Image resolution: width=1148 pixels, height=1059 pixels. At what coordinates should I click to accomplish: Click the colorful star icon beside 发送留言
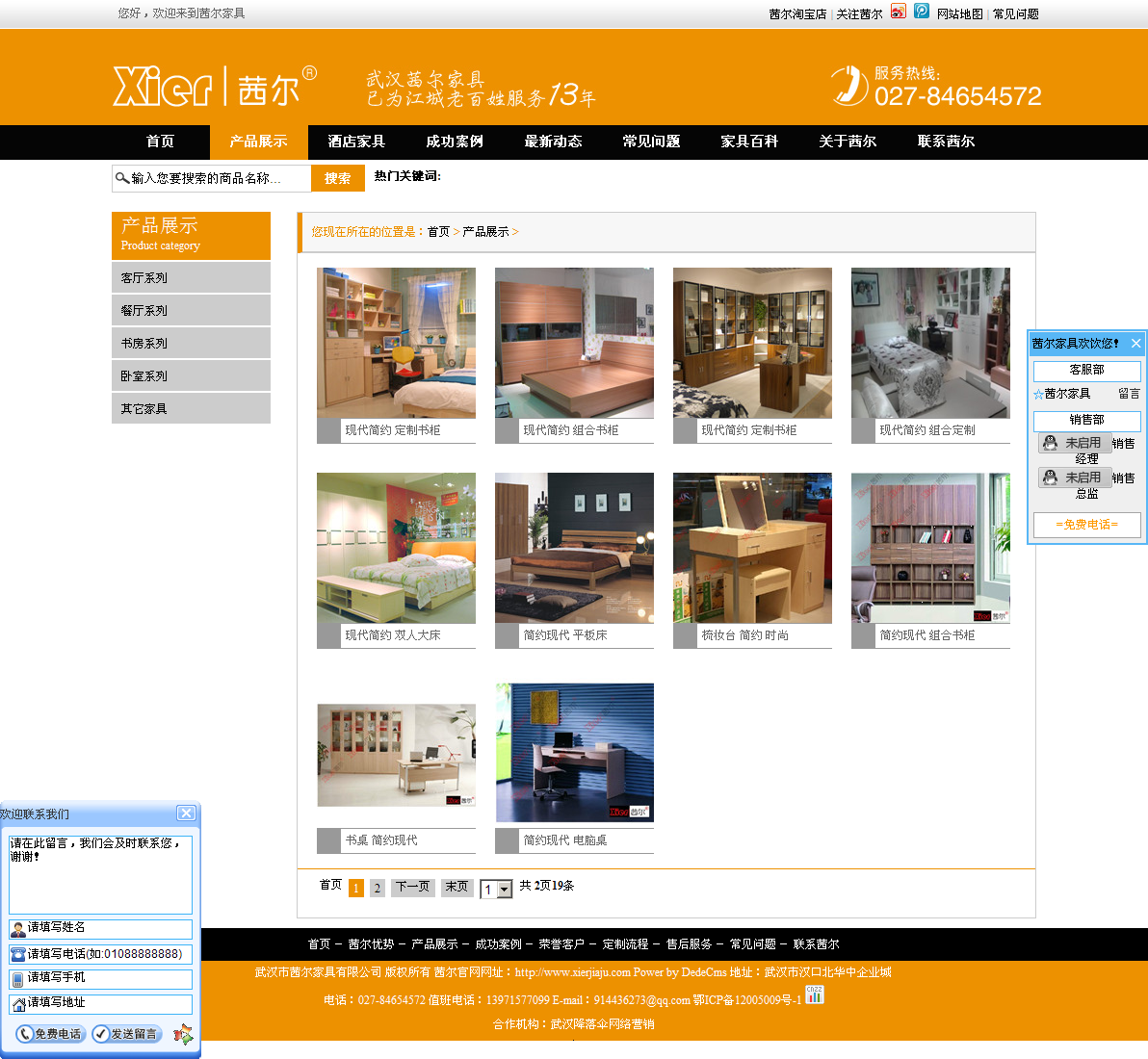coord(182,1034)
